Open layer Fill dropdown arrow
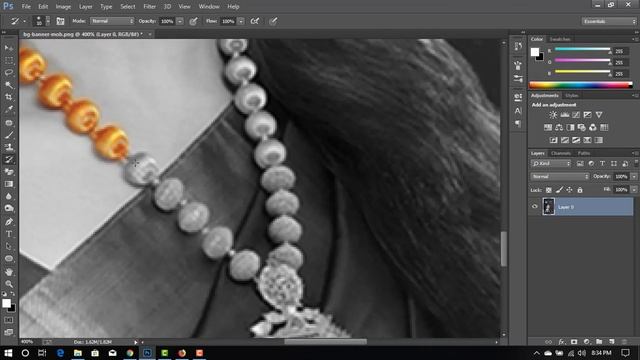640x360 pixels. tap(634, 190)
